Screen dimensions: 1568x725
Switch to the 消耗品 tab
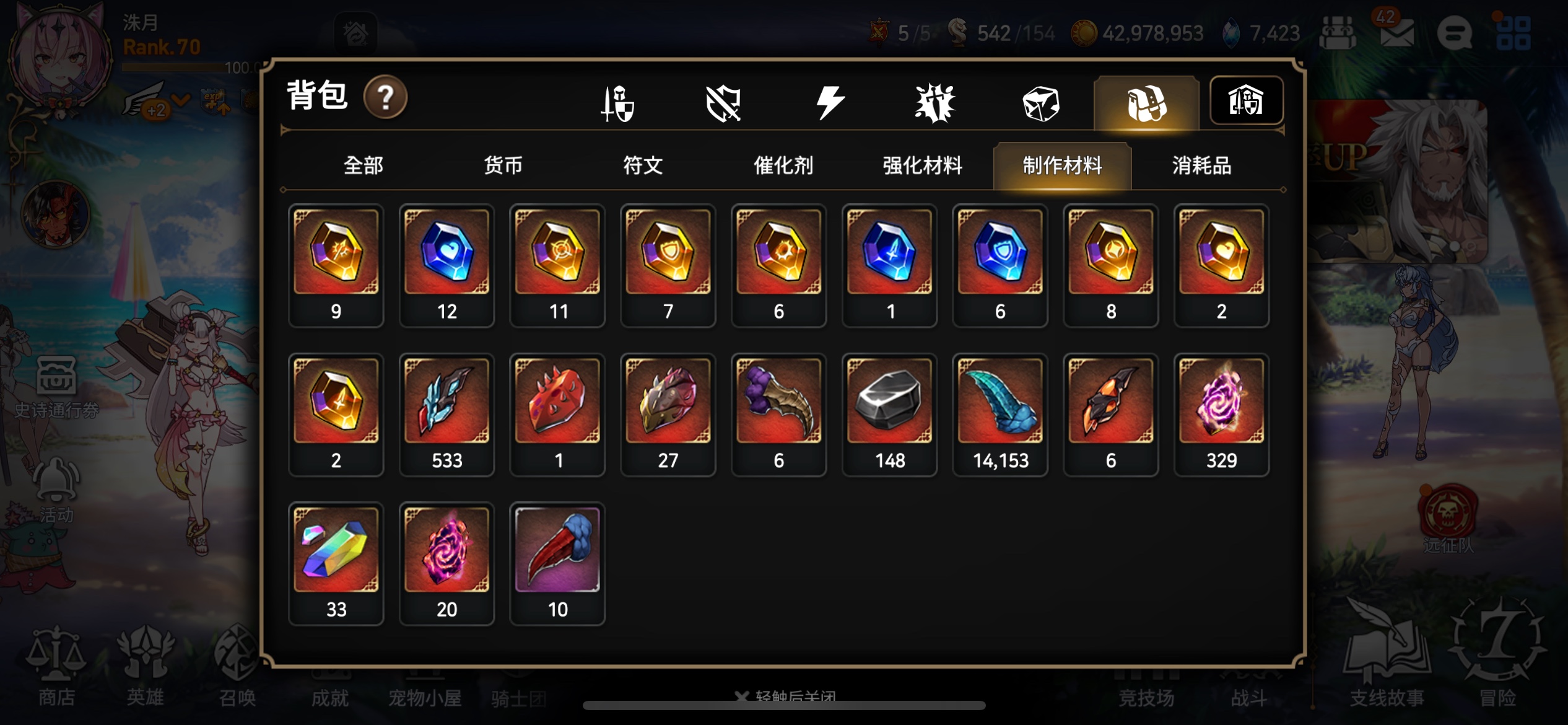[1201, 165]
